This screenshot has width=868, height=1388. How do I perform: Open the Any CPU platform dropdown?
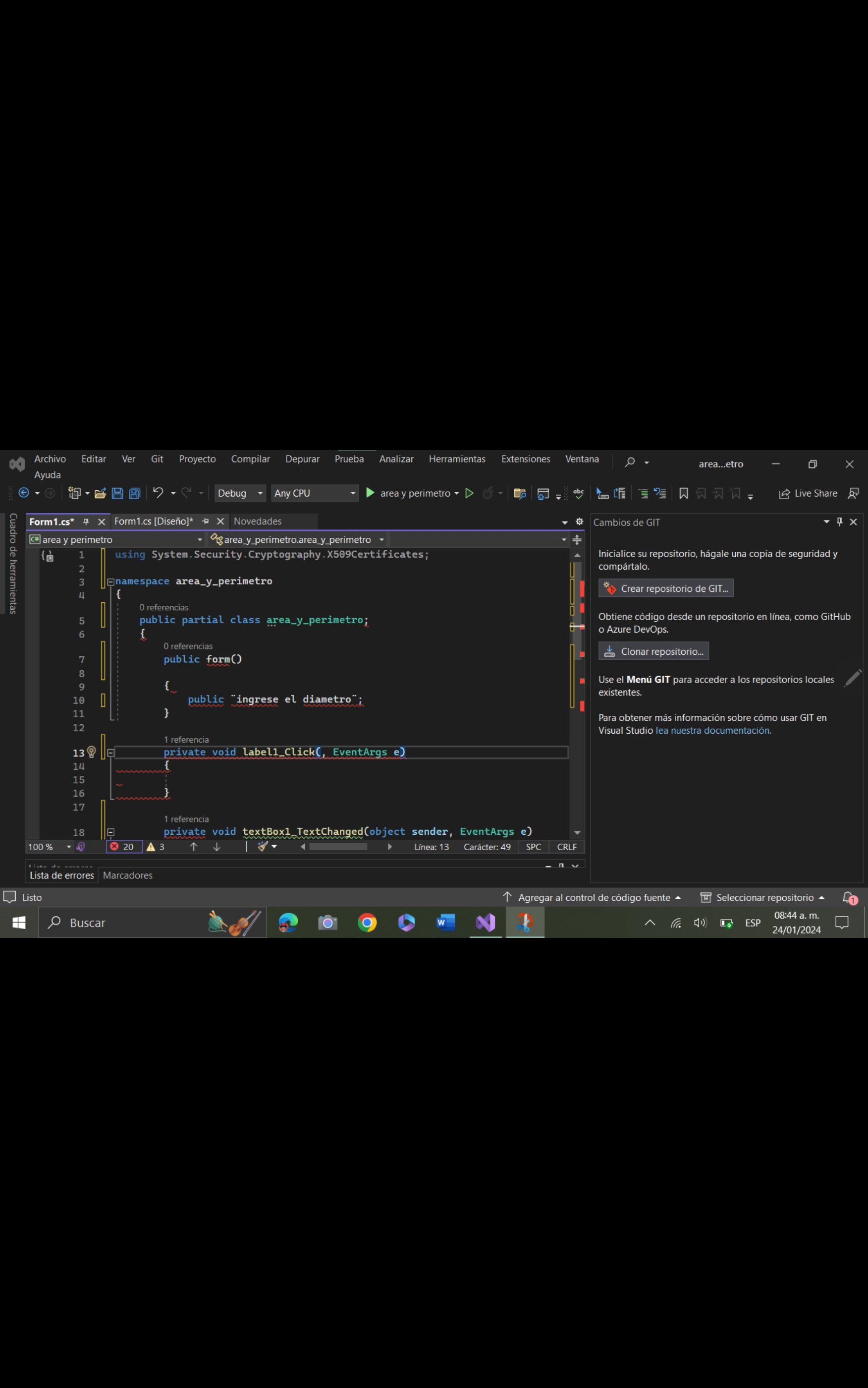click(x=315, y=493)
